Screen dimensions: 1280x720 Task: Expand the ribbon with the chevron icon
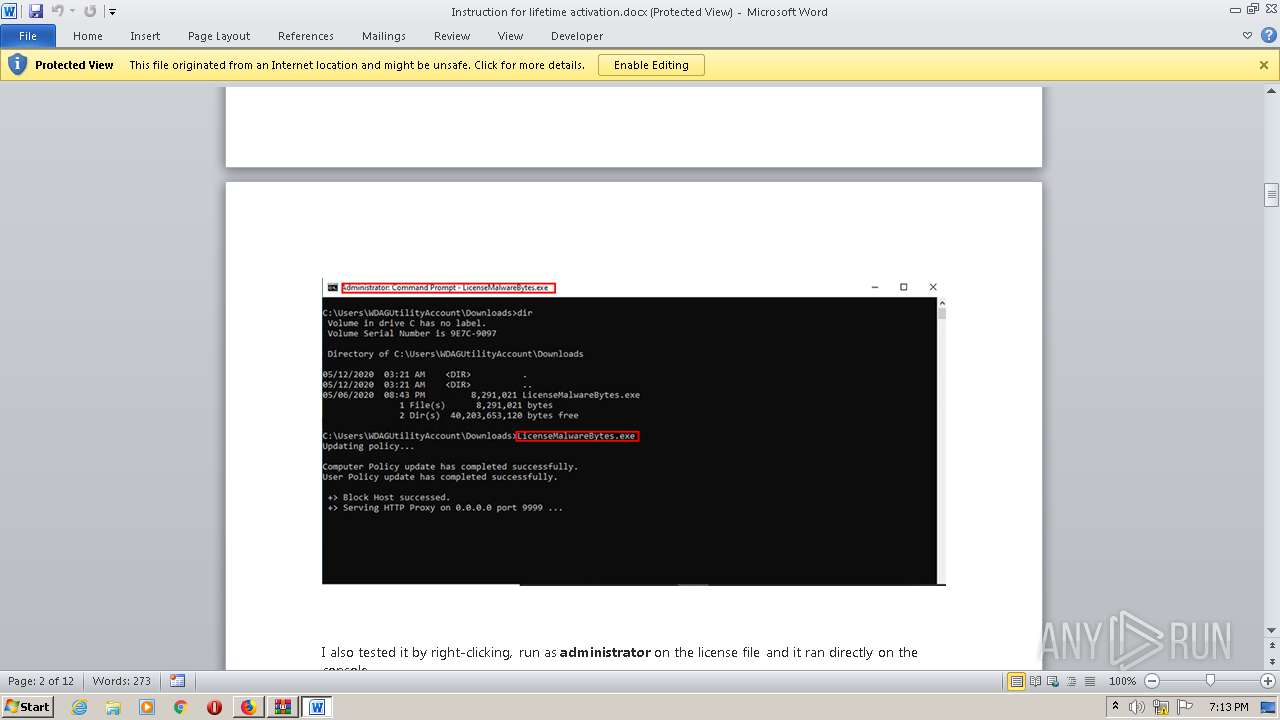(x=1247, y=36)
